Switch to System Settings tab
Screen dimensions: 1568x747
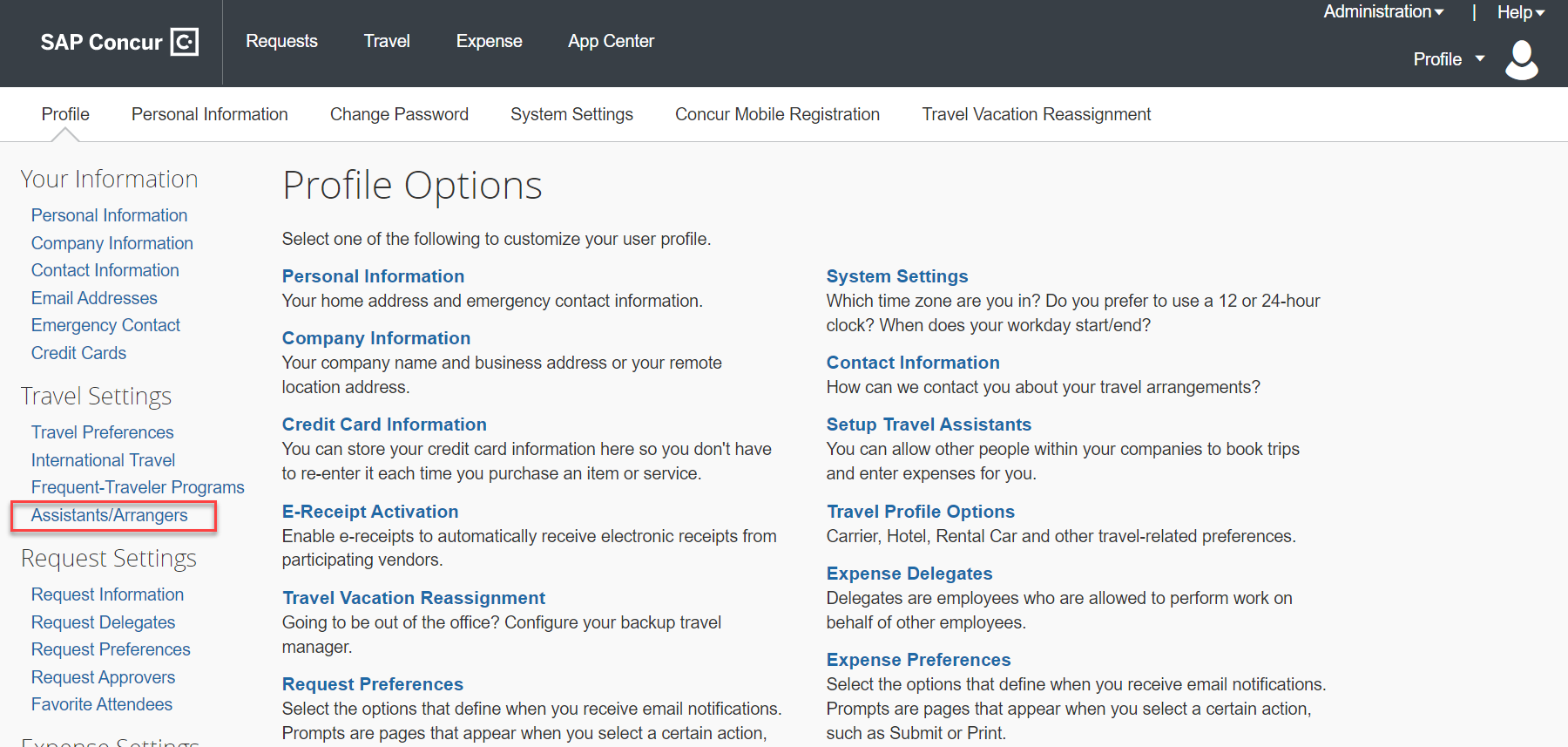tap(571, 114)
